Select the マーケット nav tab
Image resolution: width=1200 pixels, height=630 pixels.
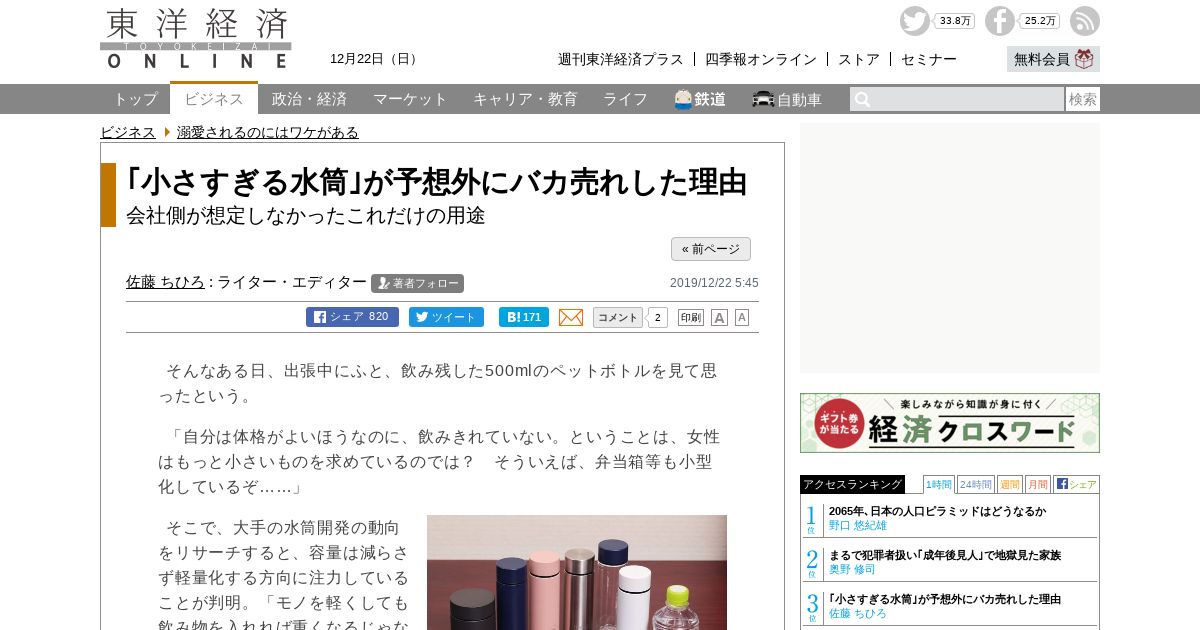410,99
